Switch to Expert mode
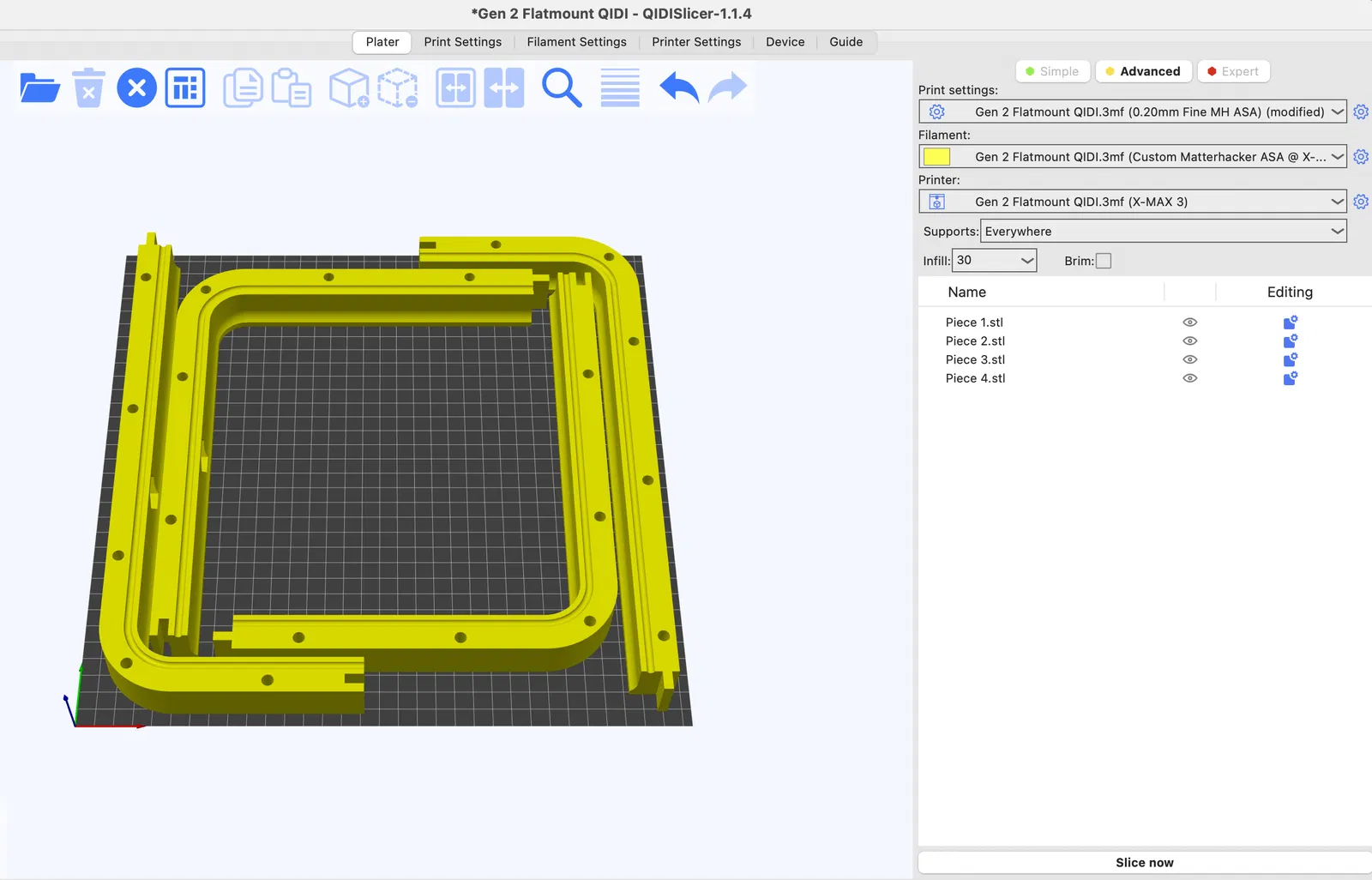Viewport: 1372px width, 880px height. (1233, 71)
